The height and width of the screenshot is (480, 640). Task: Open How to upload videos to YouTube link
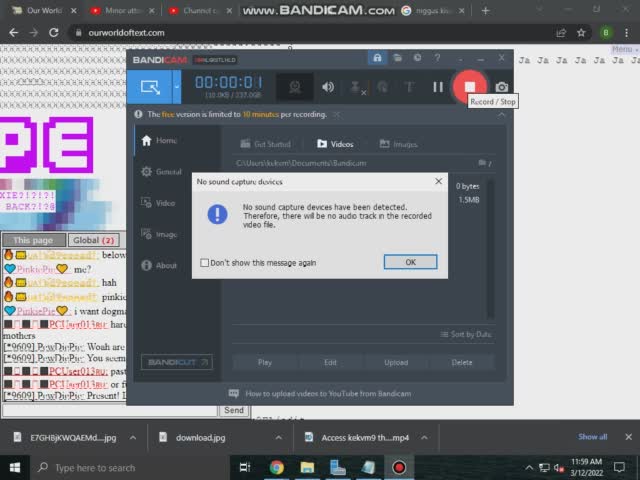(x=320, y=393)
